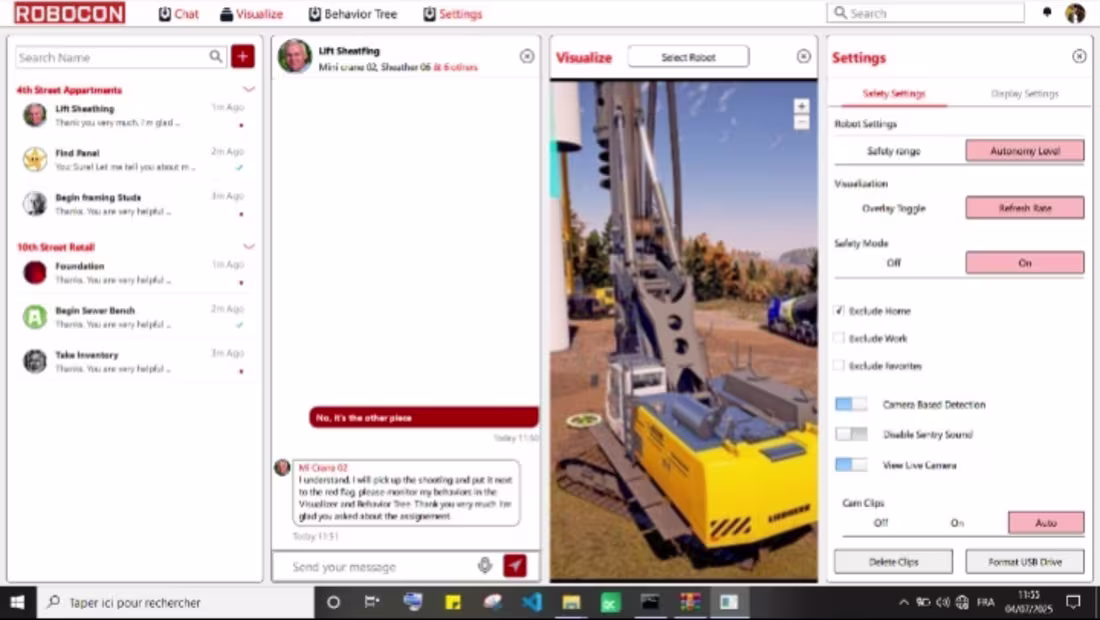Viewport: 1100px width, 620px height.
Task: Toggle Disable Sentry Sound switch
Action: point(851,434)
